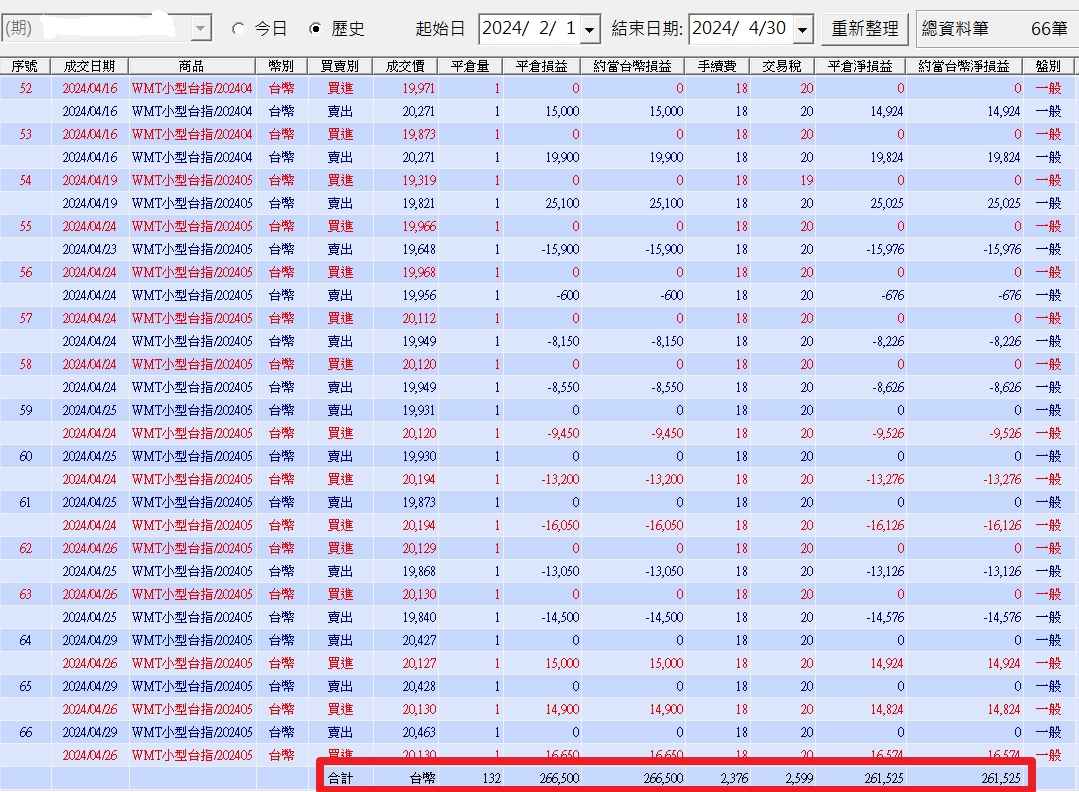1079x792 pixels.
Task: Select row number 52
Action: (x=25, y=88)
